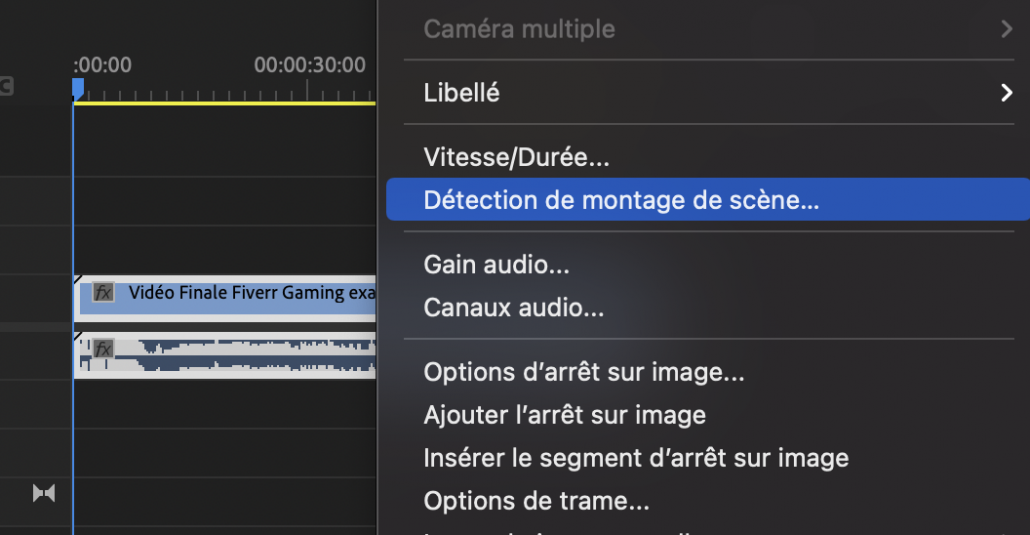Image resolution: width=1030 pixels, height=535 pixels.
Task: Click the blue playhead marker on the ruler
Action: [78, 89]
